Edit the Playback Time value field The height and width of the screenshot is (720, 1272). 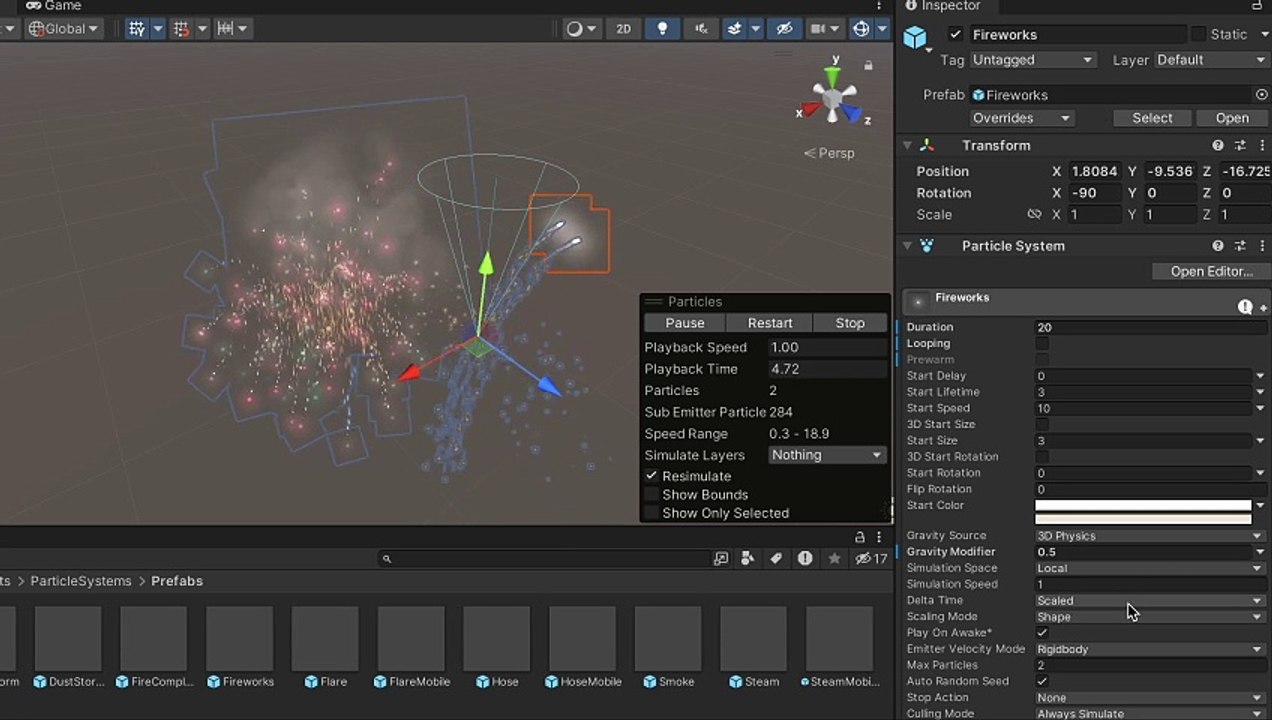[x=827, y=369]
